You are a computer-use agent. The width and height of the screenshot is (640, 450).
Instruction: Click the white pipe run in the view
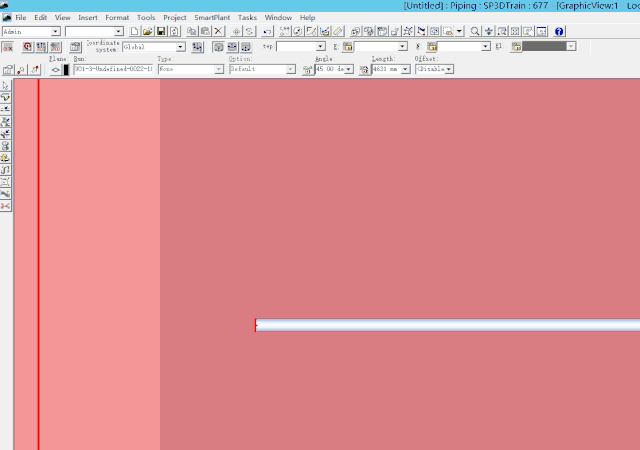(x=447, y=325)
